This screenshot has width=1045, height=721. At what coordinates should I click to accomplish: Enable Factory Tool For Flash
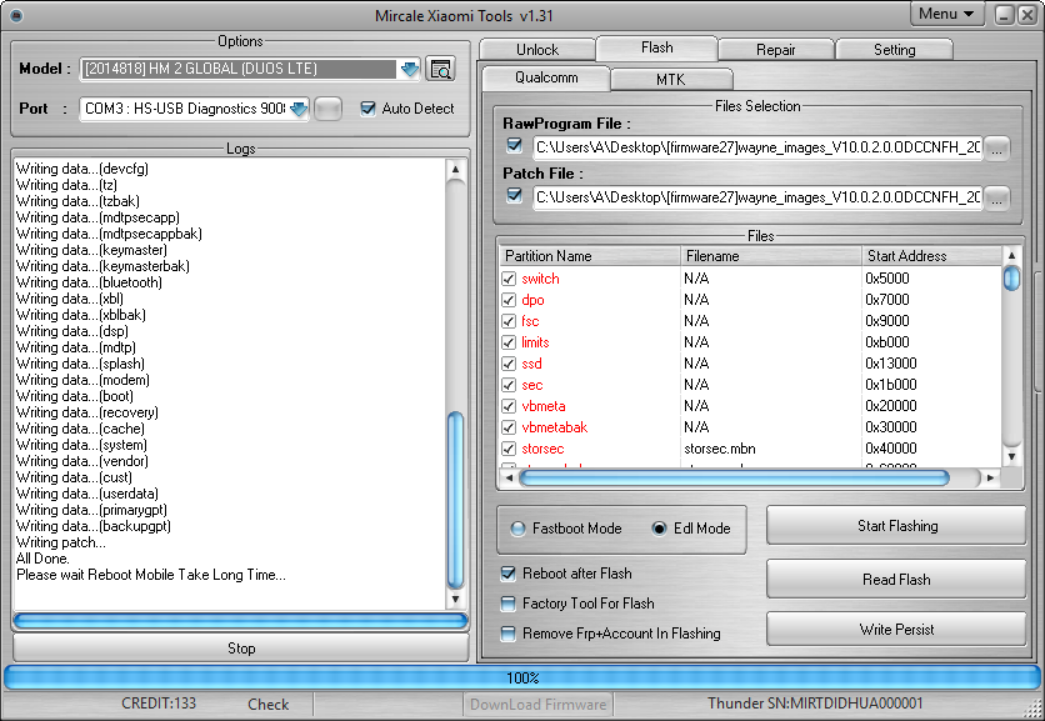point(508,603)
